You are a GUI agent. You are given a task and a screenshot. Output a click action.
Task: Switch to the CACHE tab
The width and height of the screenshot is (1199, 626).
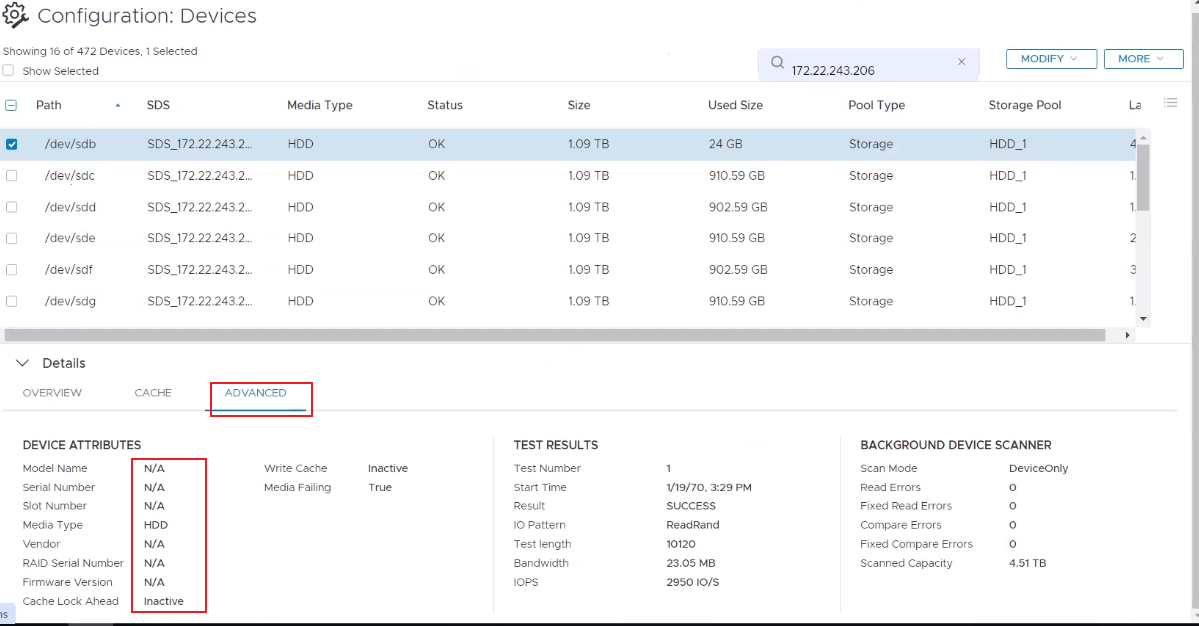(153, 393)
